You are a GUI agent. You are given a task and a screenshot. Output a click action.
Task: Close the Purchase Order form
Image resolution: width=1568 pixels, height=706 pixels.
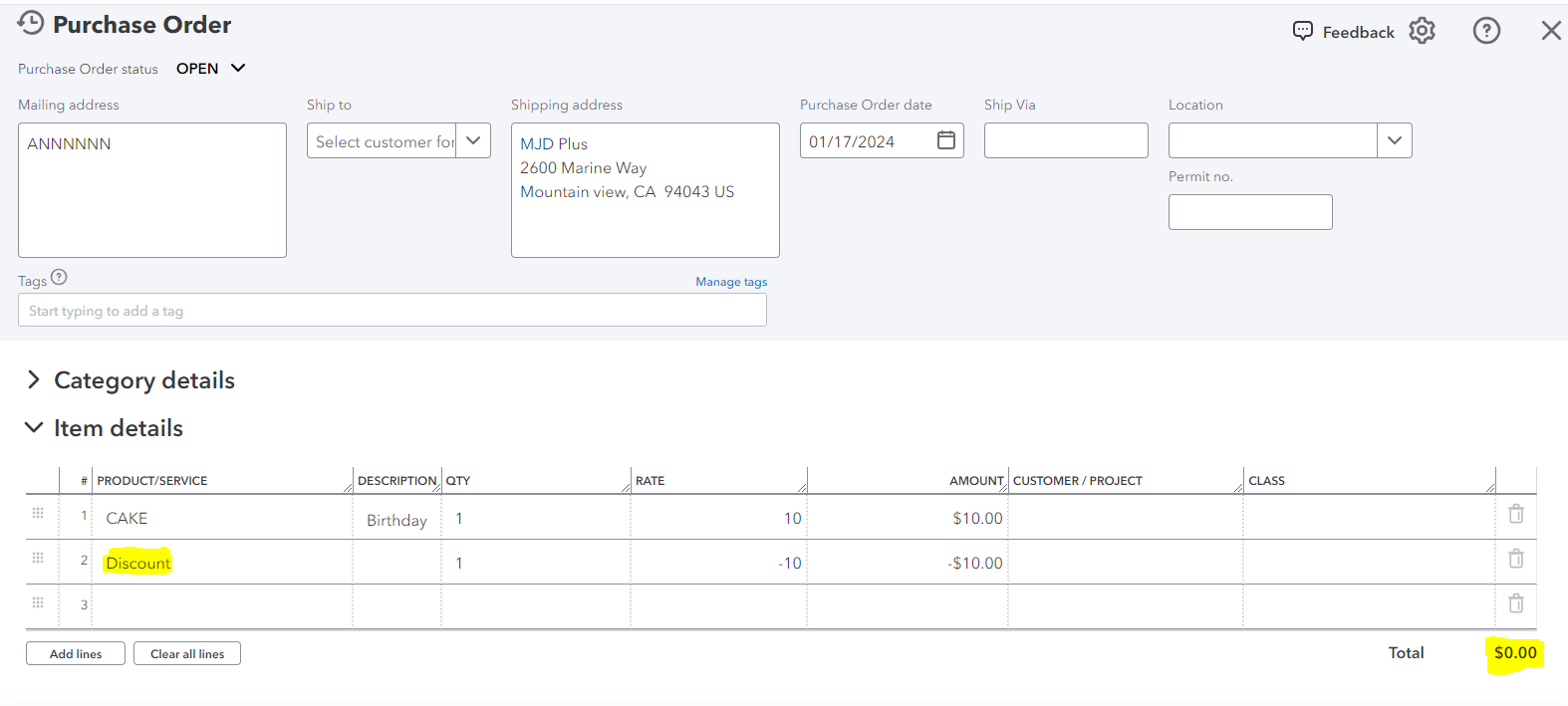[x=1551, y=31]
